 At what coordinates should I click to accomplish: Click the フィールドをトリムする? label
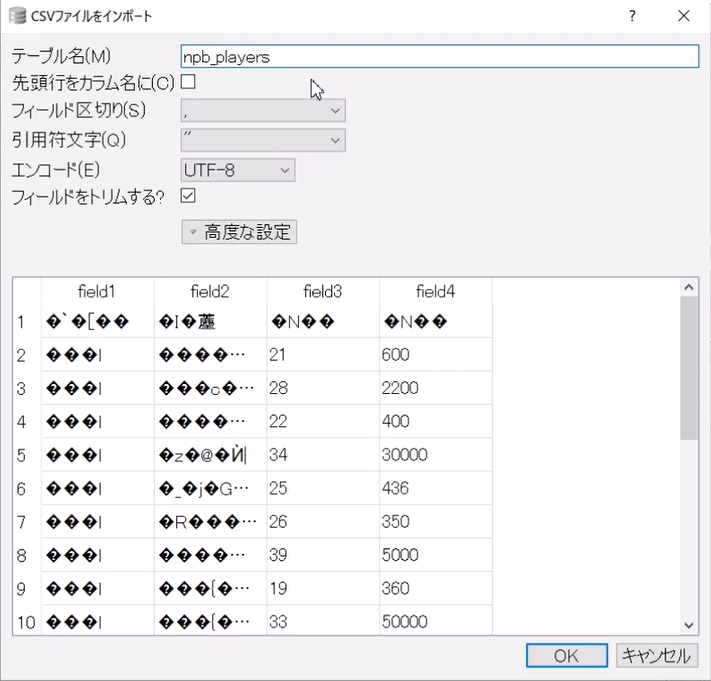click(x=88, y=197)
